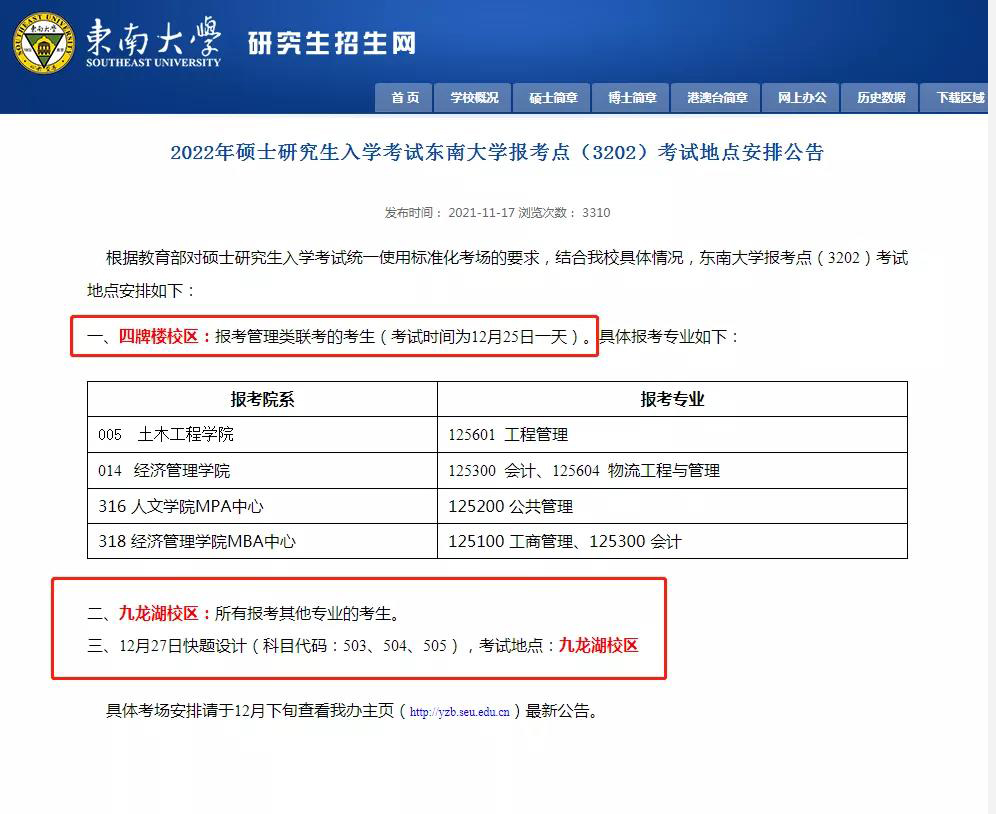The width and height of the screenshot is (996, 814).
Task: Click the 报考院系 table column header
Action: click(262, 399)
